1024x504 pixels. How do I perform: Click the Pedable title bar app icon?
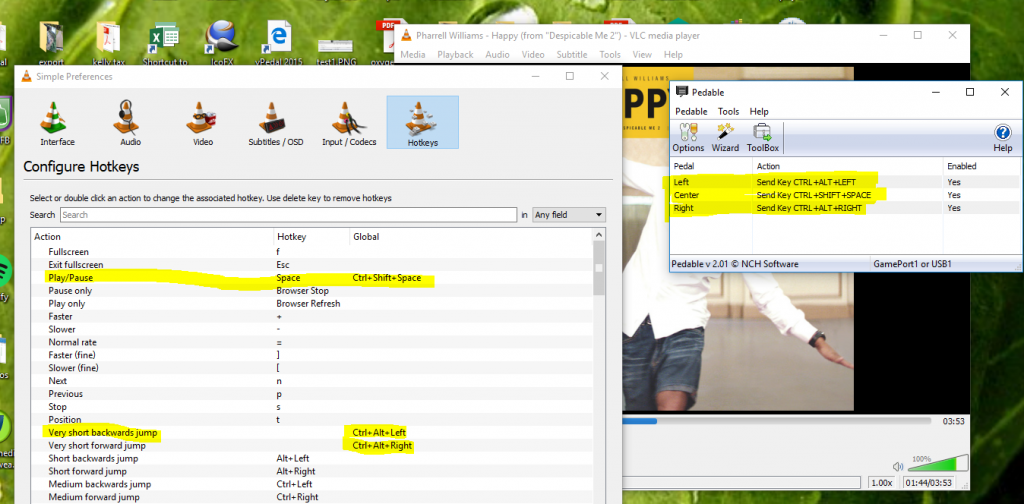(682, 92)
